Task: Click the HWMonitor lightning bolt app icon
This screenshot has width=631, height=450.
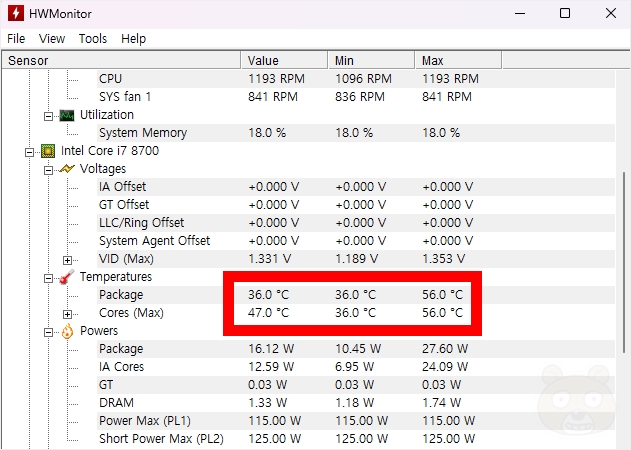Action: click(16, 13)
